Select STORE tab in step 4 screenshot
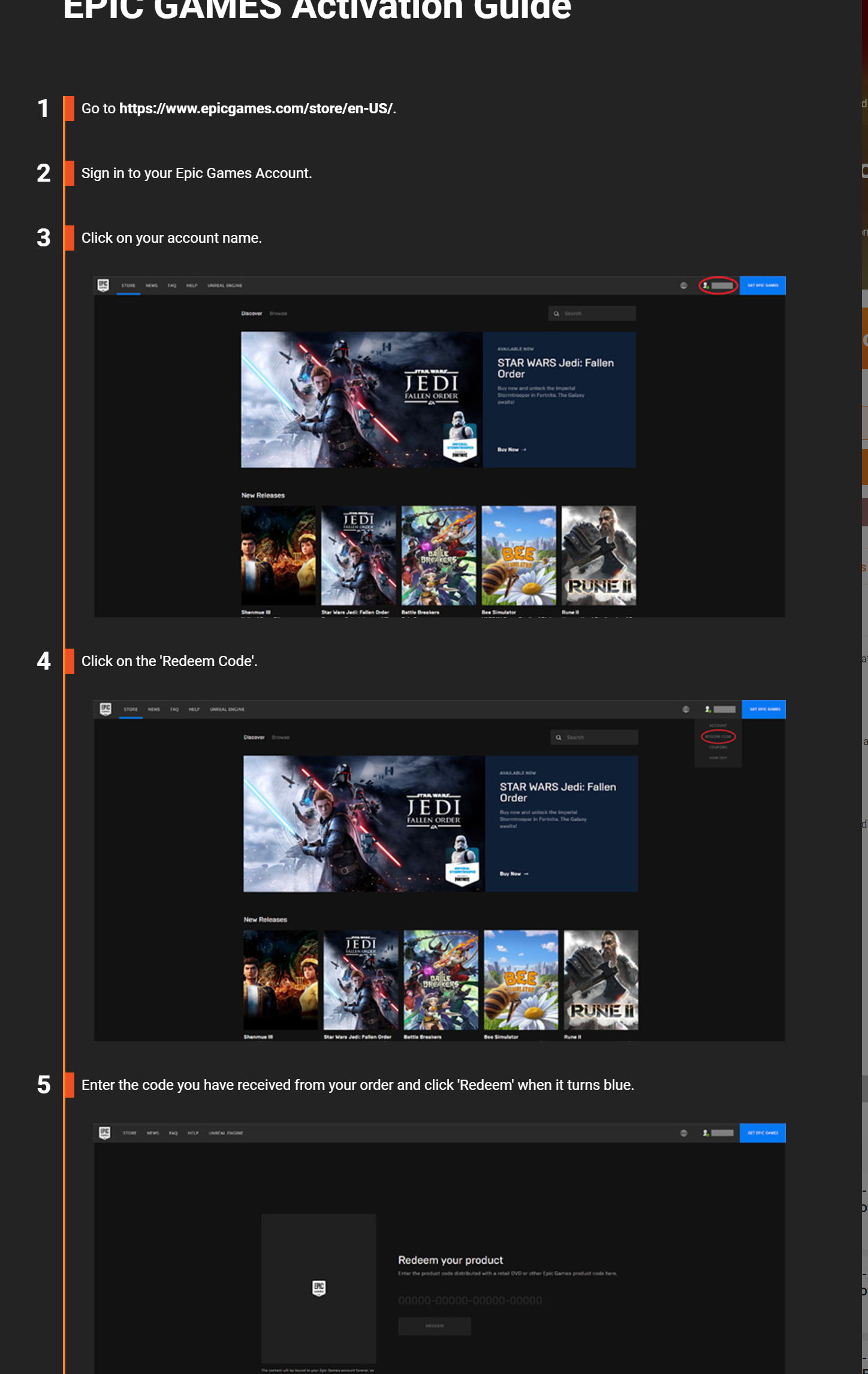The height and width of the screenshot is (1374, 868). click(x=131, y=709)
